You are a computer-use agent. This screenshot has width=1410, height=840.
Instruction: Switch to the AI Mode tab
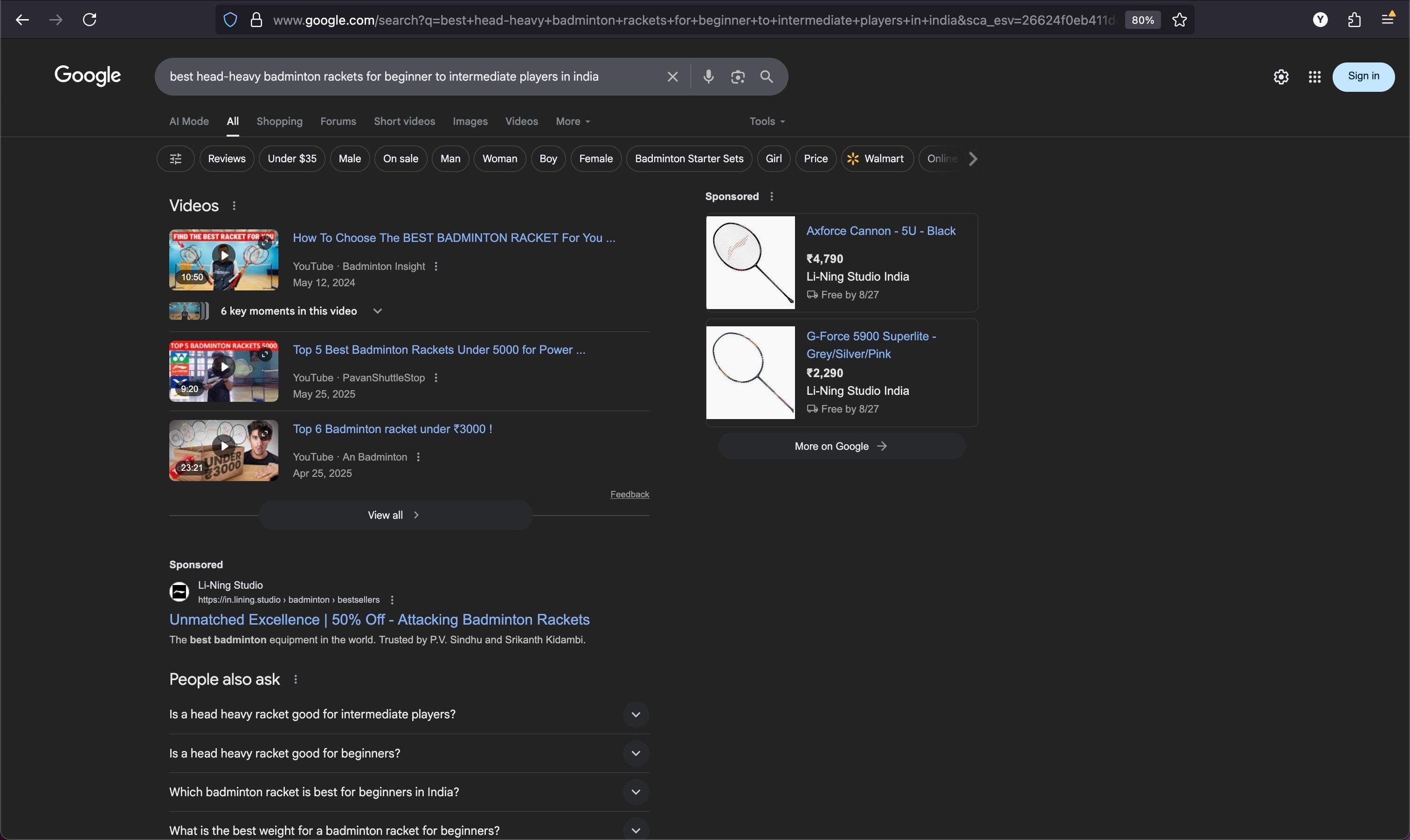pos(189,122)
